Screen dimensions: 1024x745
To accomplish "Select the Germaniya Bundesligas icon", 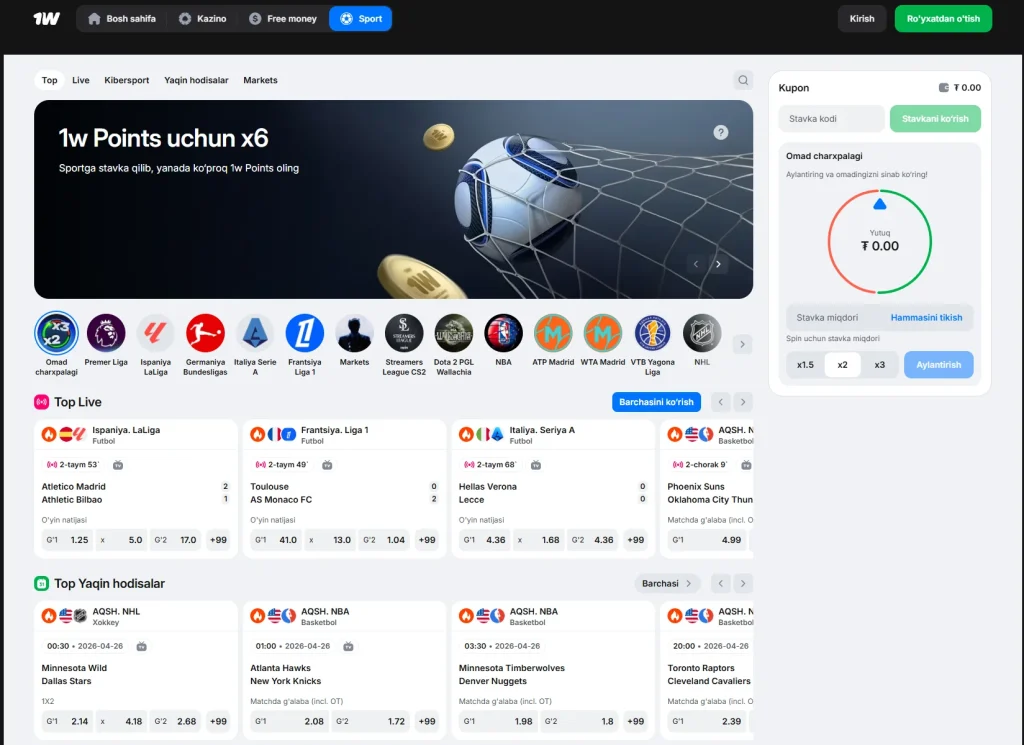I will (x=205, y=333).
